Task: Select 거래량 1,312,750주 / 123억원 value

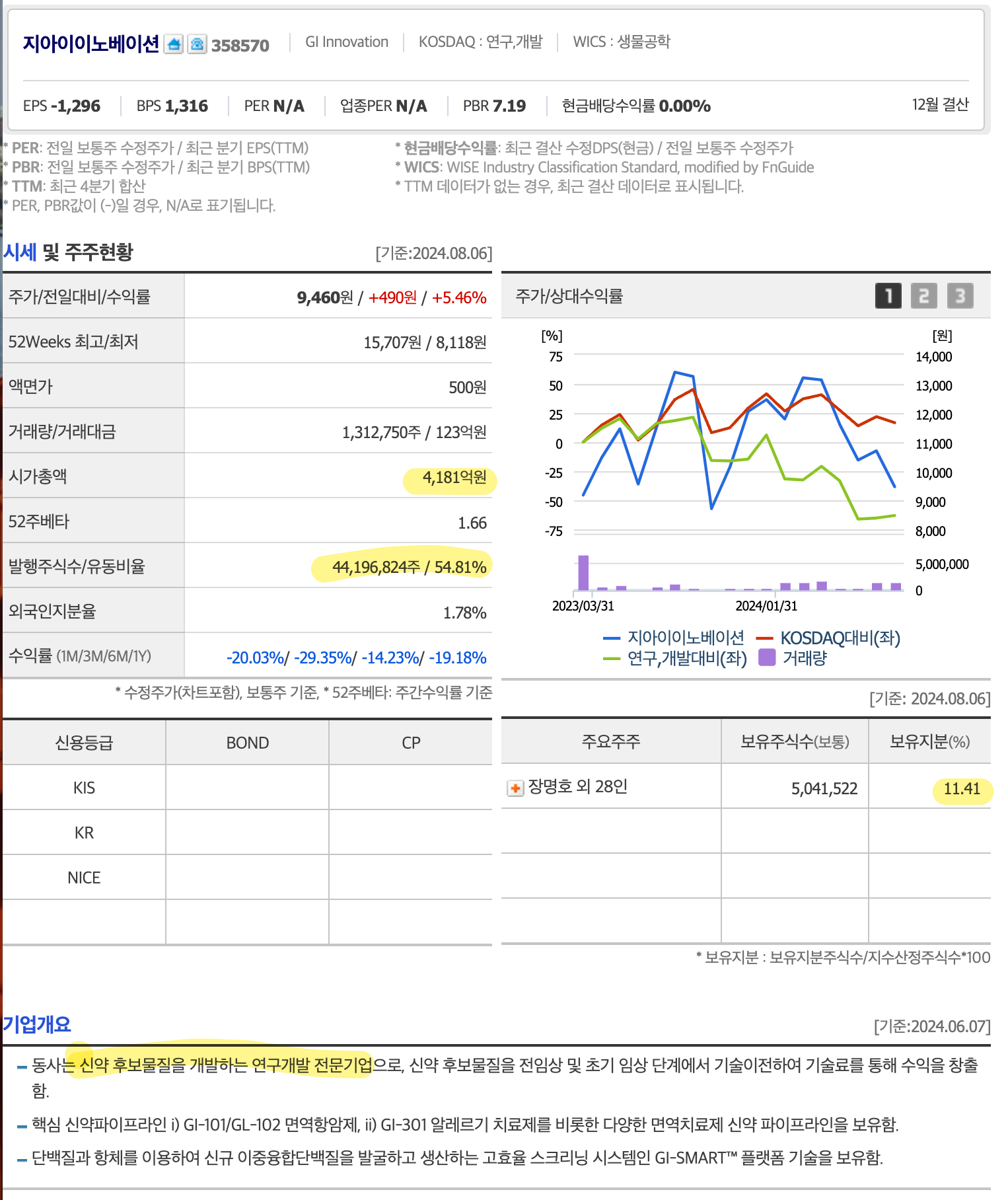Action: coord(414,432)
